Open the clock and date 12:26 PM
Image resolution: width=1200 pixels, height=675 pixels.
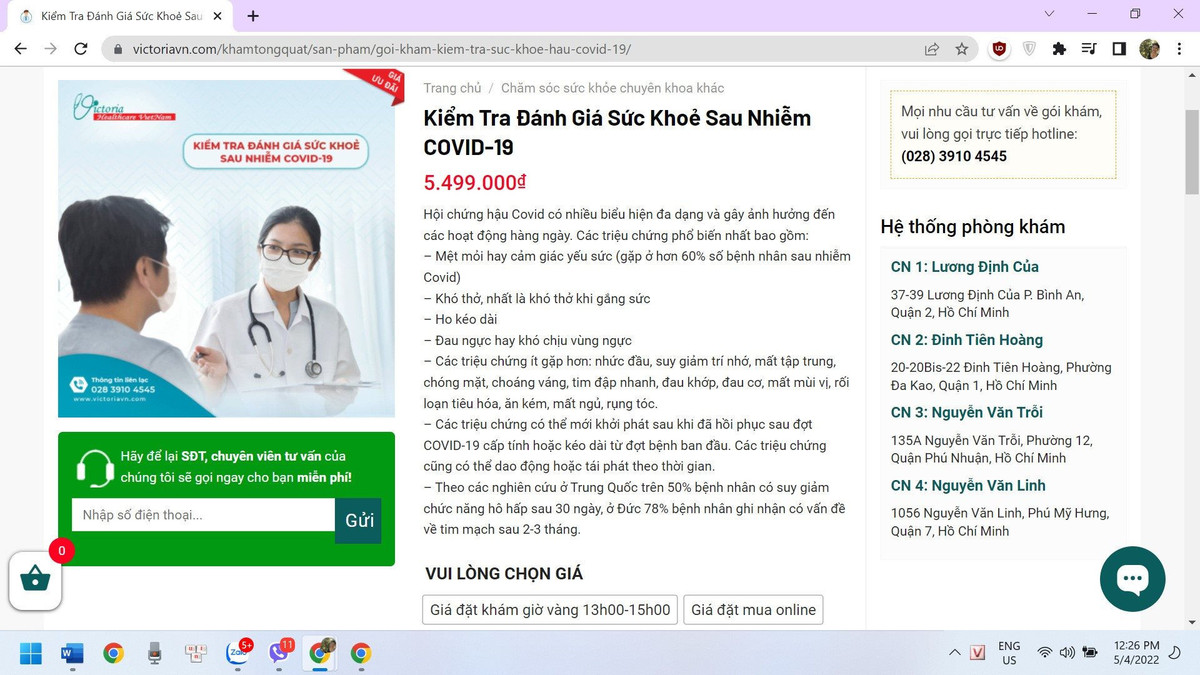pyautogui.click(x=1136, y=653)
